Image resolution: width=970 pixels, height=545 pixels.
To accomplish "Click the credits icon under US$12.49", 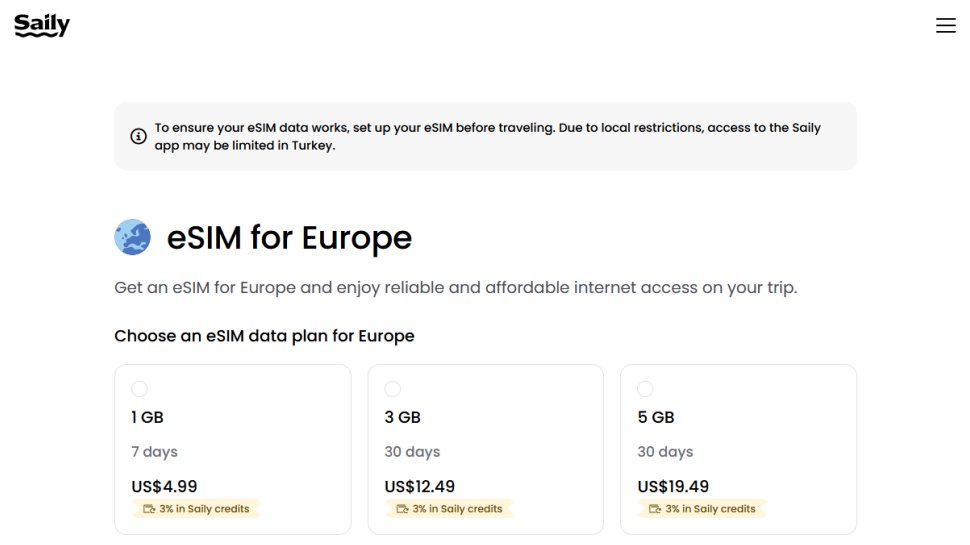I will pos(402,509).
